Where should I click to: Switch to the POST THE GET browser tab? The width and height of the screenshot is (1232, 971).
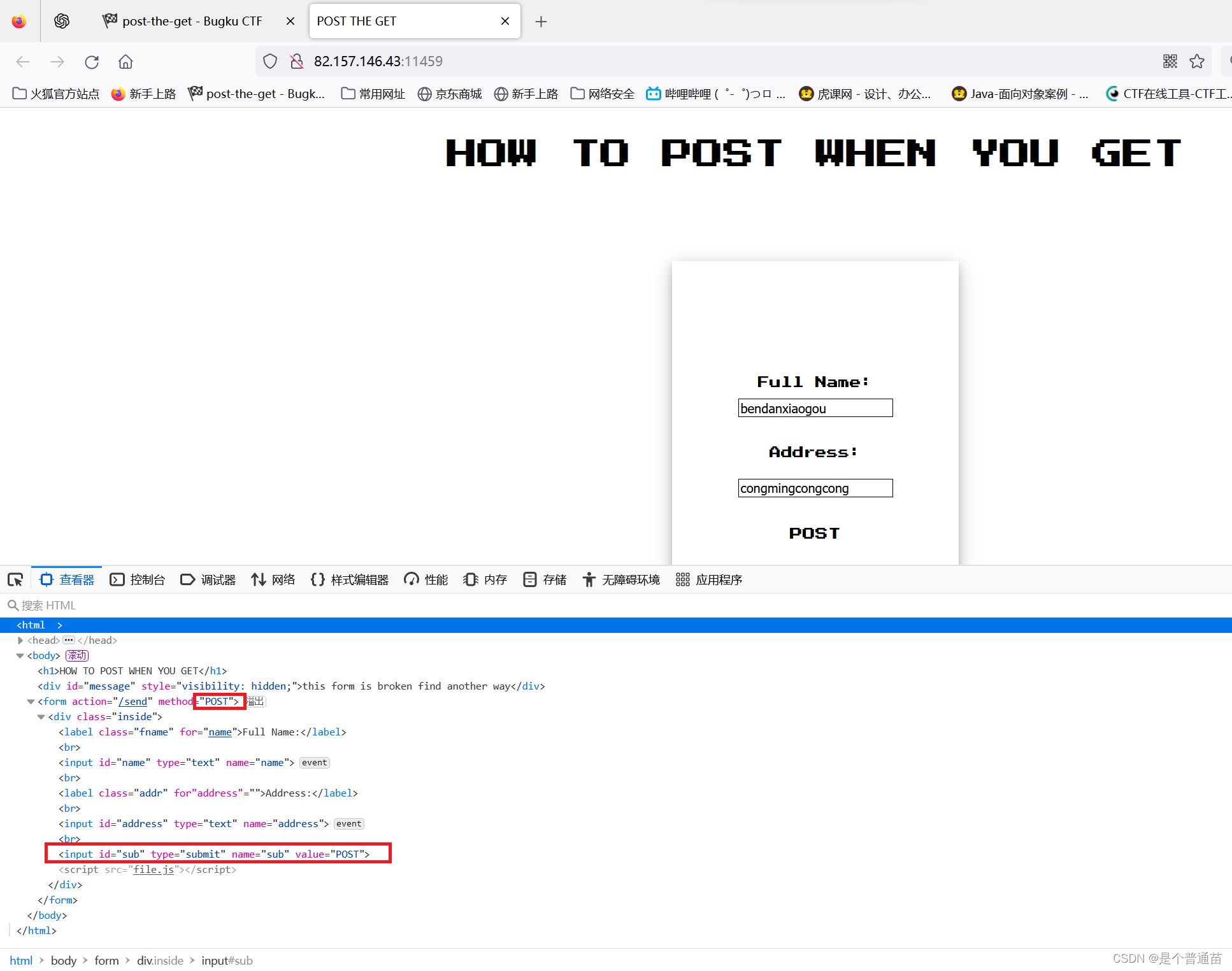[357, 21]
